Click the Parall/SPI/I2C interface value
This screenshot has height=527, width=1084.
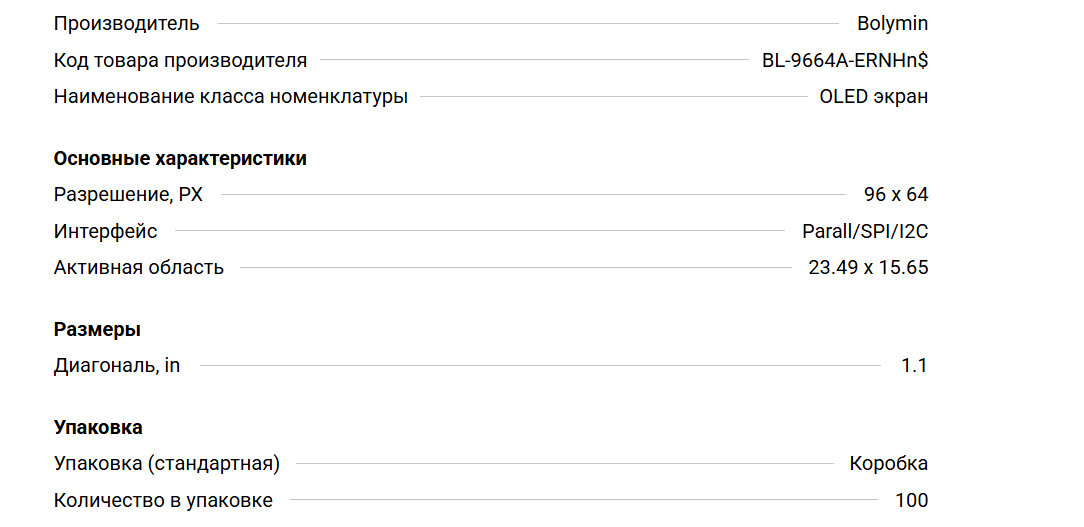tap(865, 232)
